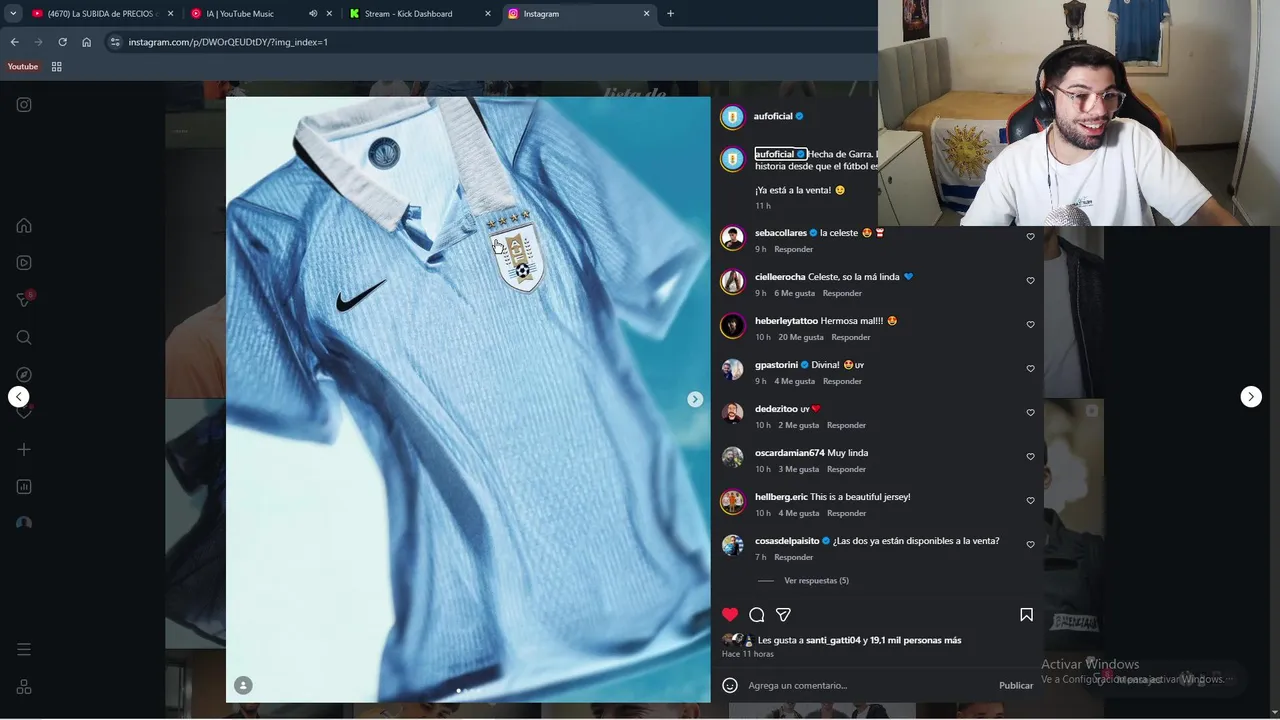Open emoji picker in comment box
The image size is (1280, 720).
(x=730, y=685)
